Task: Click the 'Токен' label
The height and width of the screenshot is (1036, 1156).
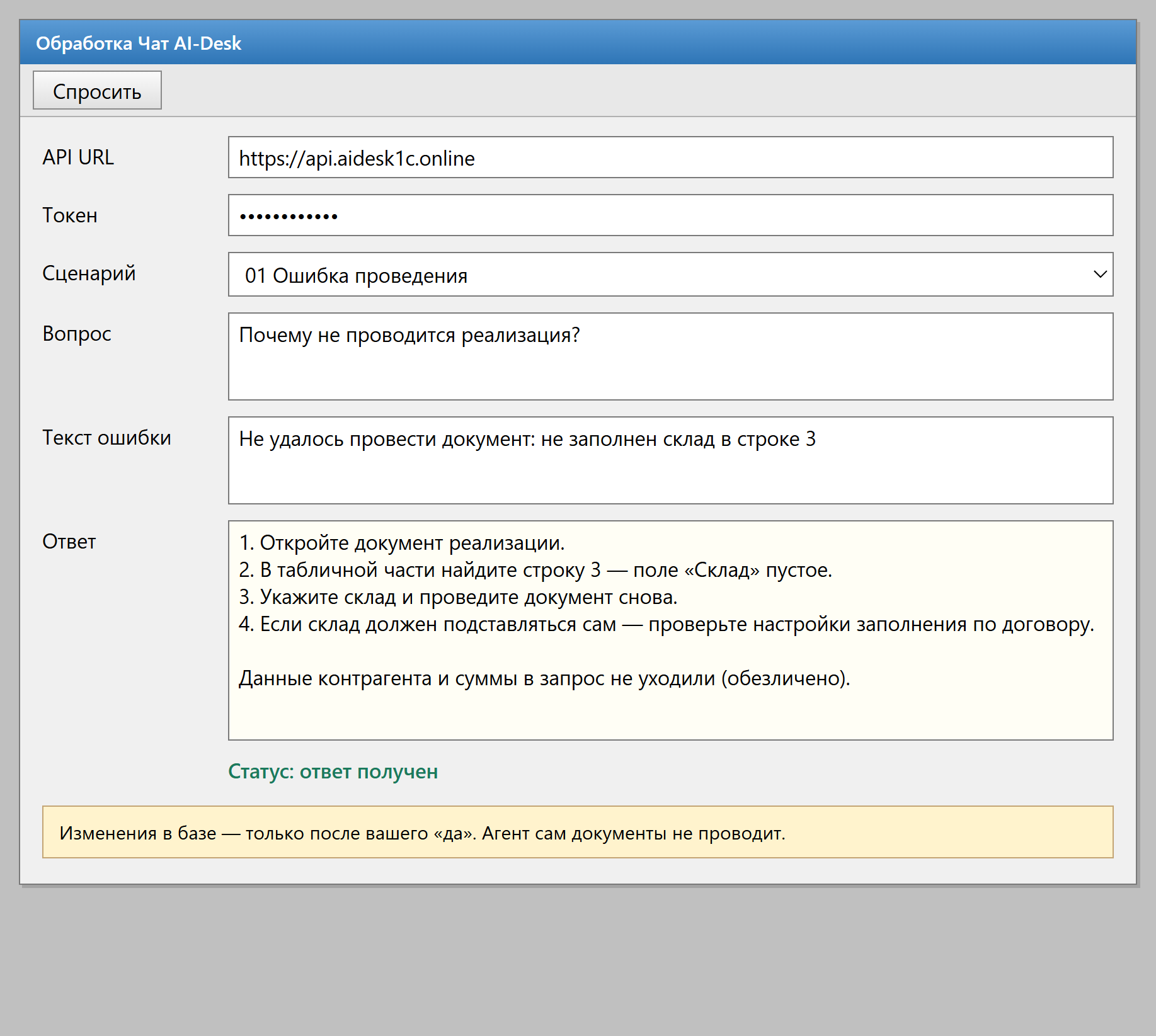Action: (70, 215)
